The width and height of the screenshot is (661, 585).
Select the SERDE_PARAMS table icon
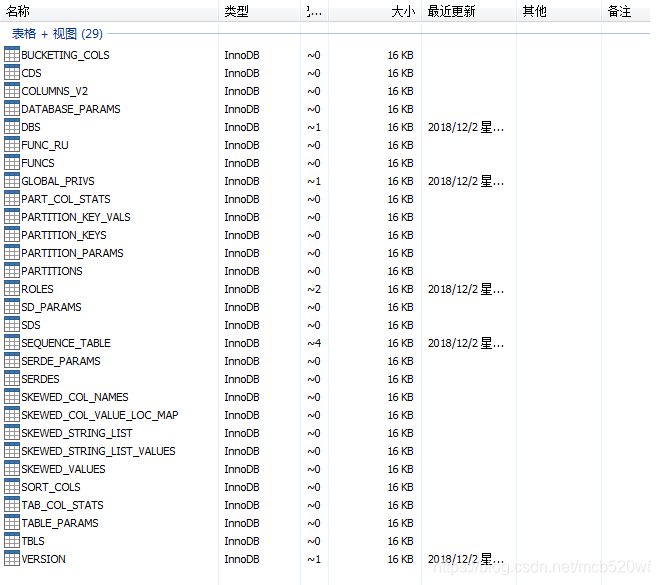12,360
